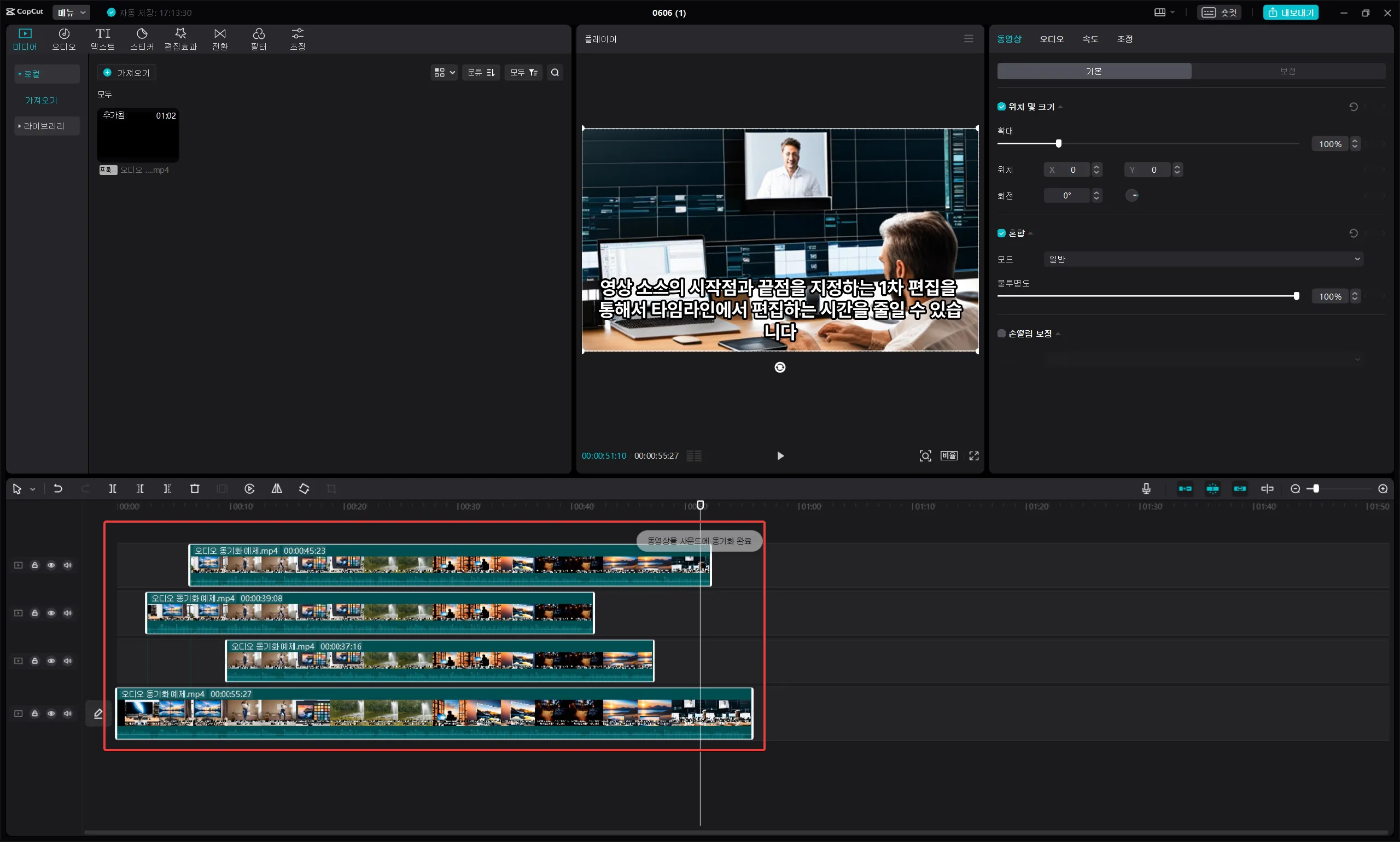Screen dimensions: 1400x842
Task: Click the 불투명도 opacity slider handle
Action: pos(1296,296)
